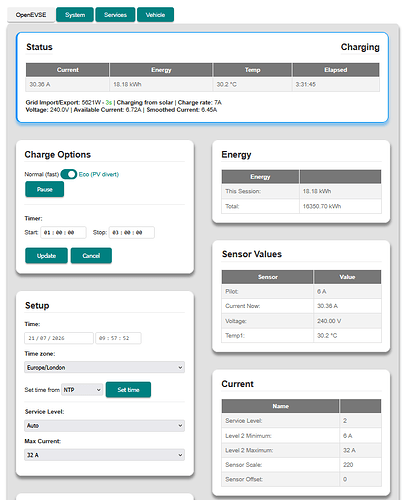
Task: Select the Level 2 Maximum 32 A value
Action: pos(349,450)
